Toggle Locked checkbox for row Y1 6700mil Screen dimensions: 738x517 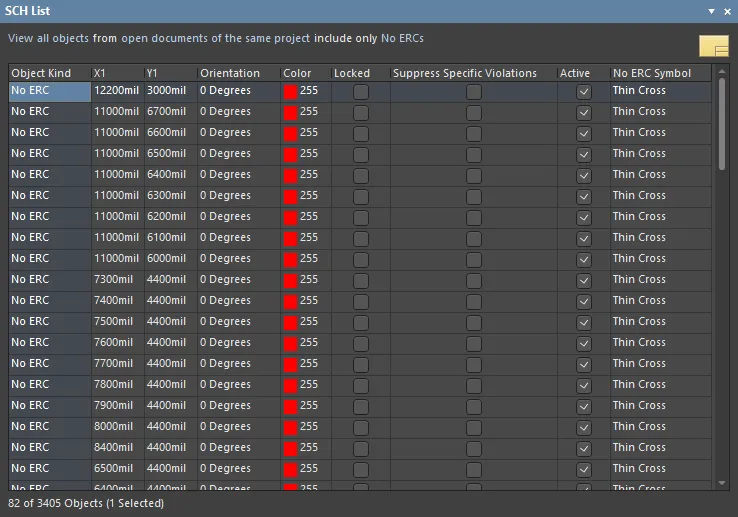pos(361,113)
